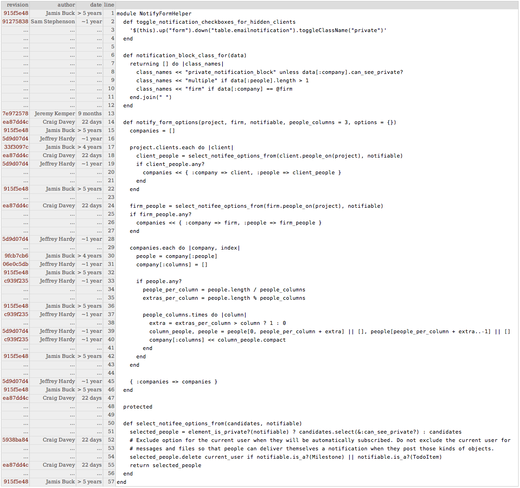This screenshot has width=520, height=488.
Task: Open revision 5938ba84 on line 52
Action: tap(15, 440)
